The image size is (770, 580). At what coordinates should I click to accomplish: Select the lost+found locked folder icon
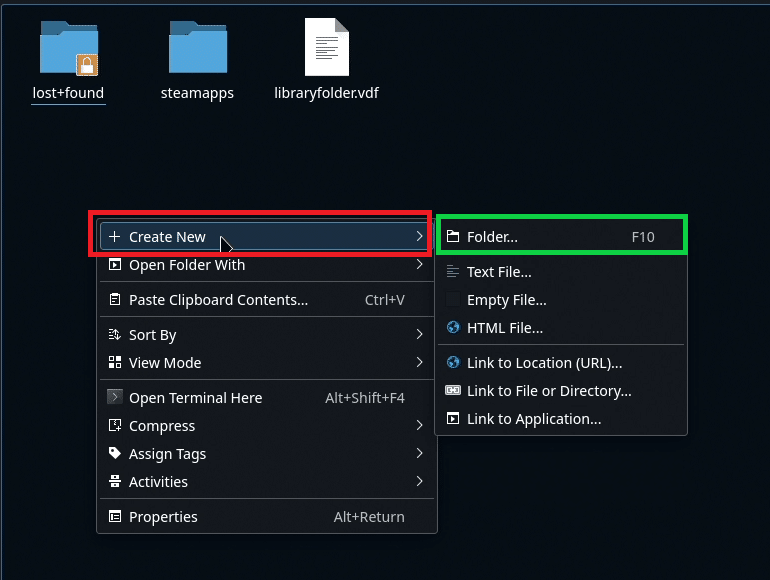[69, 48]
